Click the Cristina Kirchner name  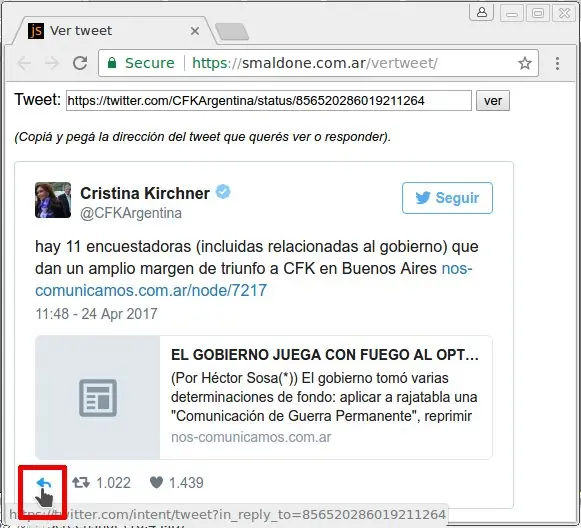(145, 193)
